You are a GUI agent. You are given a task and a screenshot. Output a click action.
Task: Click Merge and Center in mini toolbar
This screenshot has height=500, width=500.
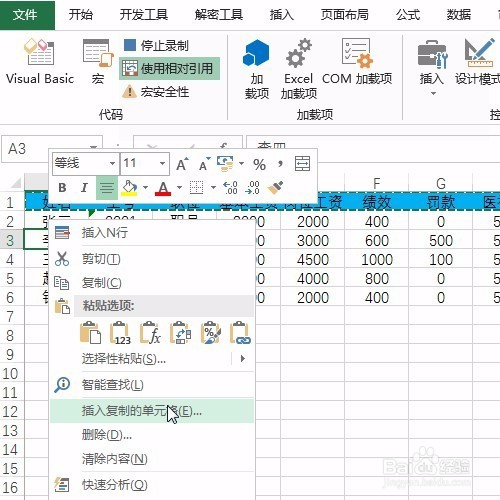click(302, 164)
